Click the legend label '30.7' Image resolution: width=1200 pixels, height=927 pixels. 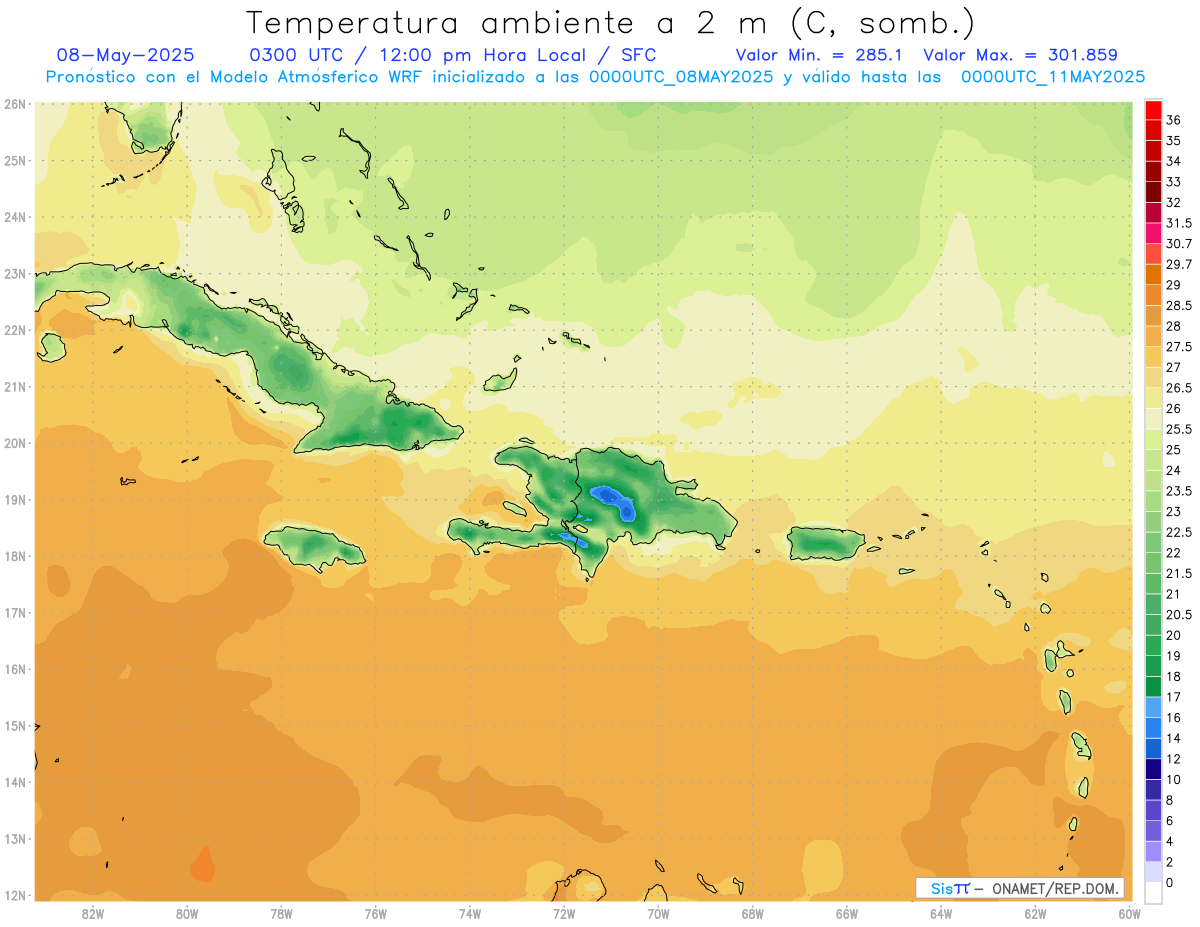1178,243
